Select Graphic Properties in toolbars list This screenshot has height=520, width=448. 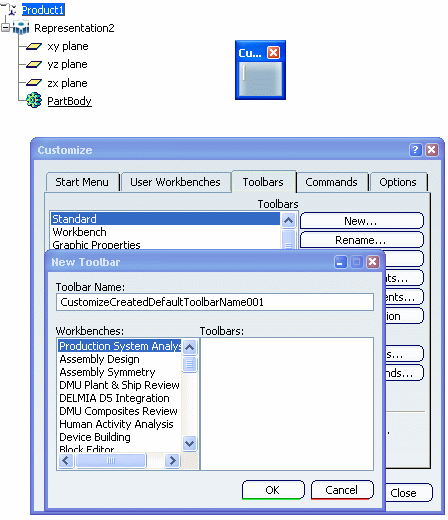(x=165, y=244)
